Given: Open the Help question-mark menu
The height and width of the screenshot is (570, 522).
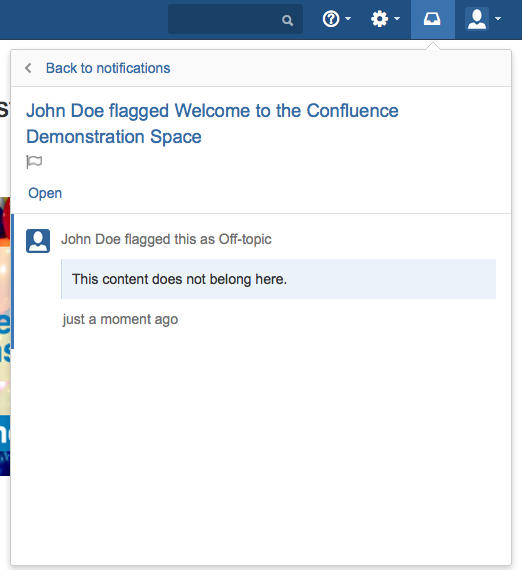Looking at the screenshot, I should [x=331, y=19].
